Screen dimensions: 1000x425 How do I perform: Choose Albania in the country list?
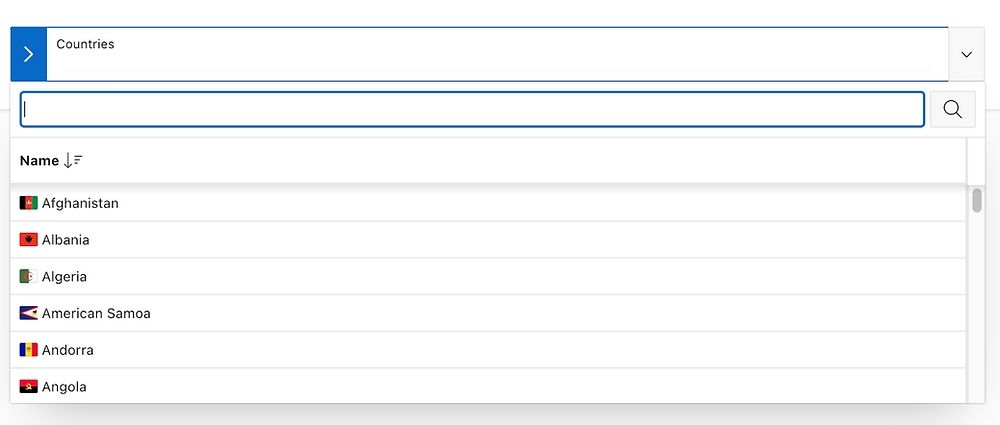[488, 240]
